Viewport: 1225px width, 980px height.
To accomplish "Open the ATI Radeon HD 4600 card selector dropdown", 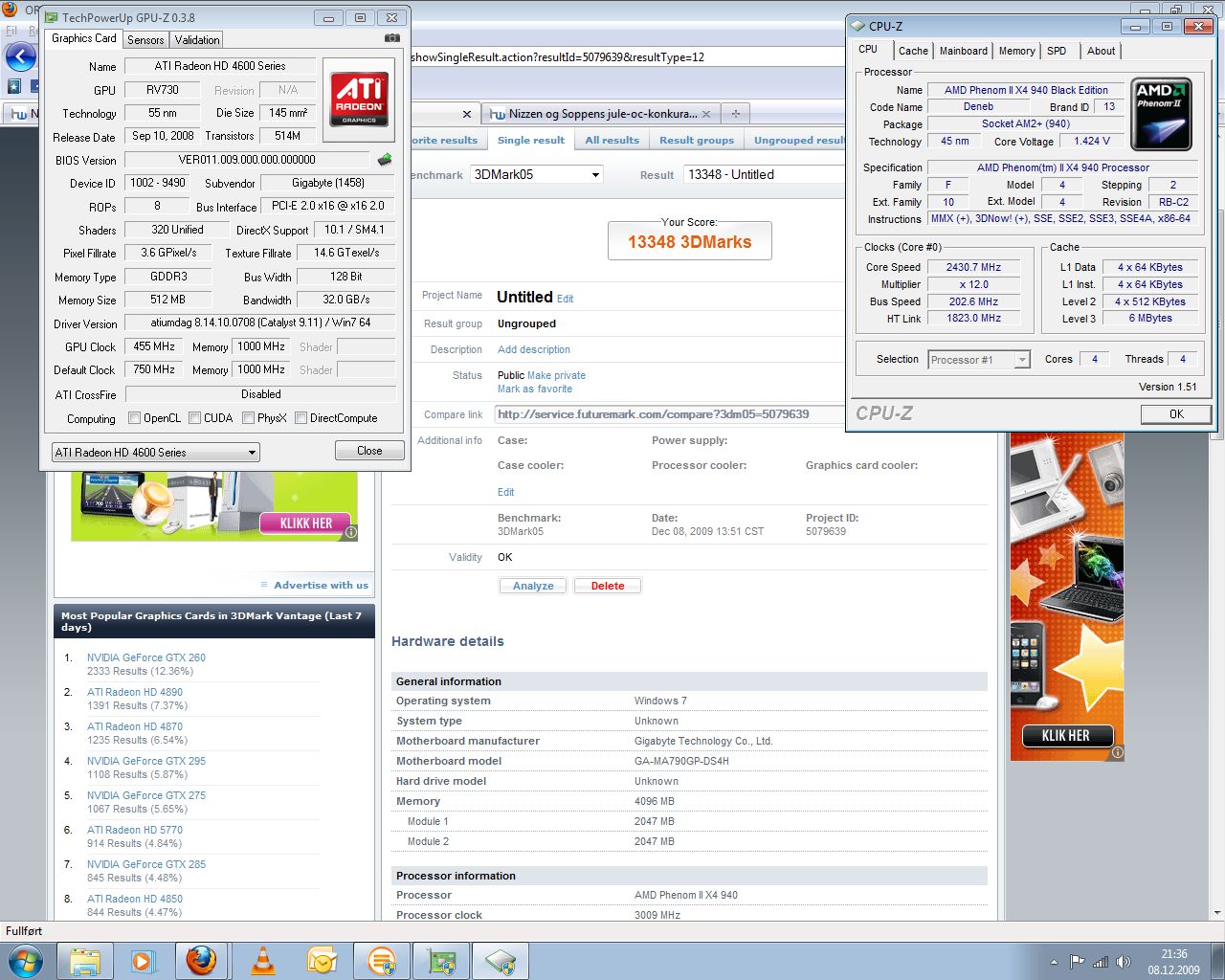I will tap(155, 452).
